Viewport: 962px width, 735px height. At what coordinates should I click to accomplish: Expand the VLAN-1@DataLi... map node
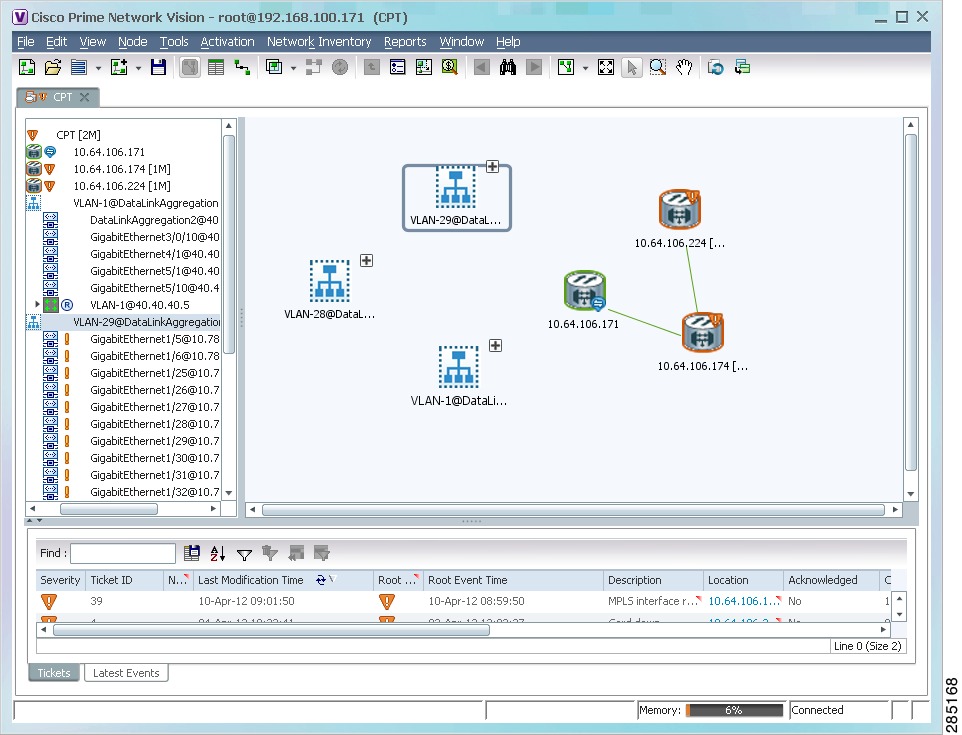495,345
